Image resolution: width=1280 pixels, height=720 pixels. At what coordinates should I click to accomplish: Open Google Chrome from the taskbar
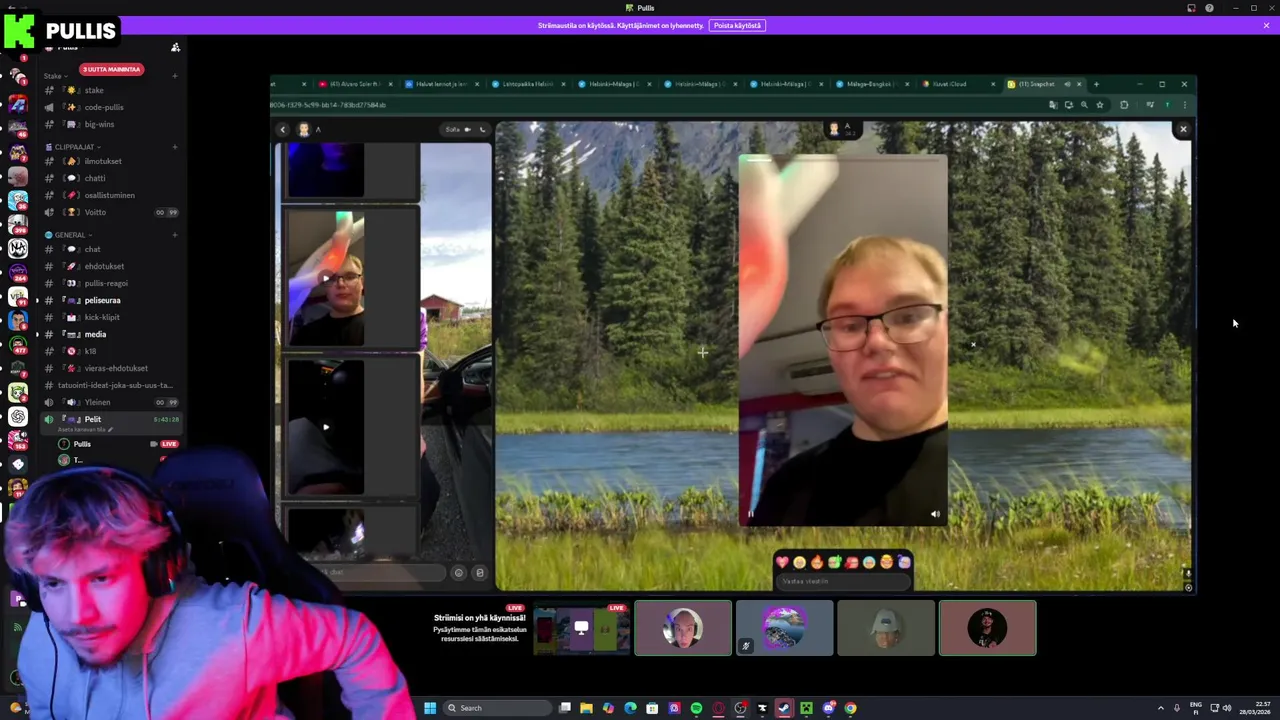click(850, 708)
